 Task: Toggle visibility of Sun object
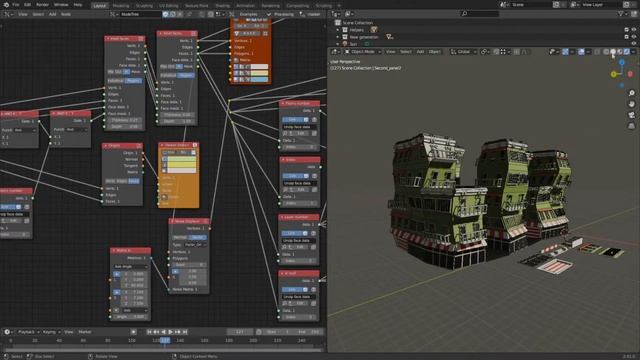pyautogui.click(x=634, y=44)
